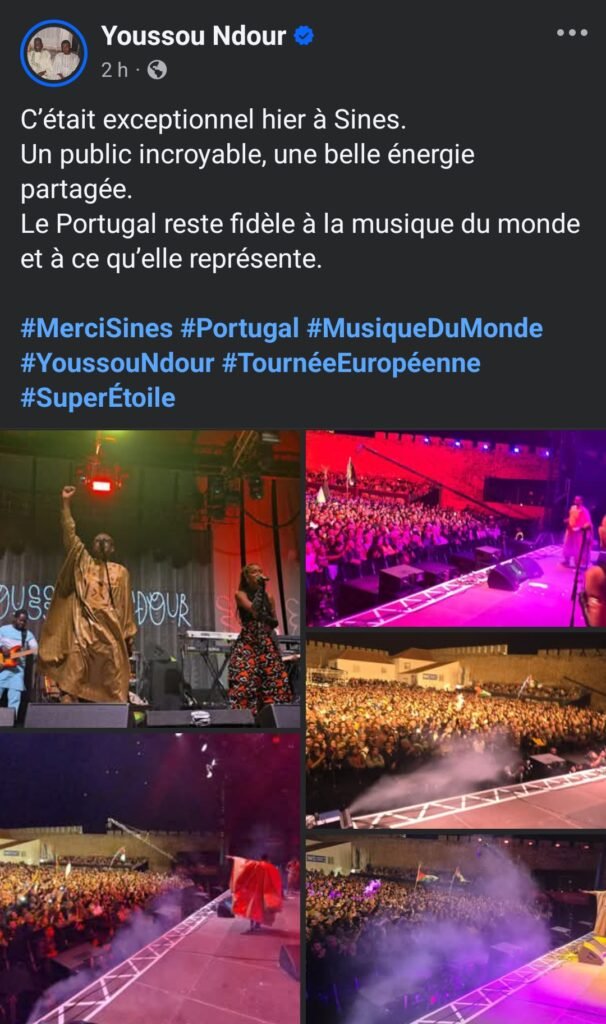
Task: Tap the 2 h post timestamp
Action: [x=114, y=69]
